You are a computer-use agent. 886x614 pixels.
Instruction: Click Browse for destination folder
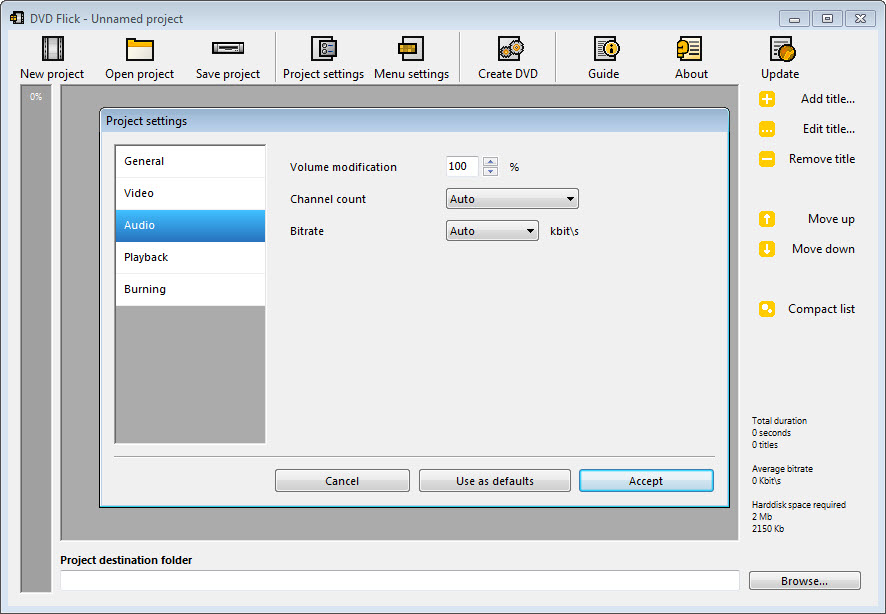click(x=804, y=580)
